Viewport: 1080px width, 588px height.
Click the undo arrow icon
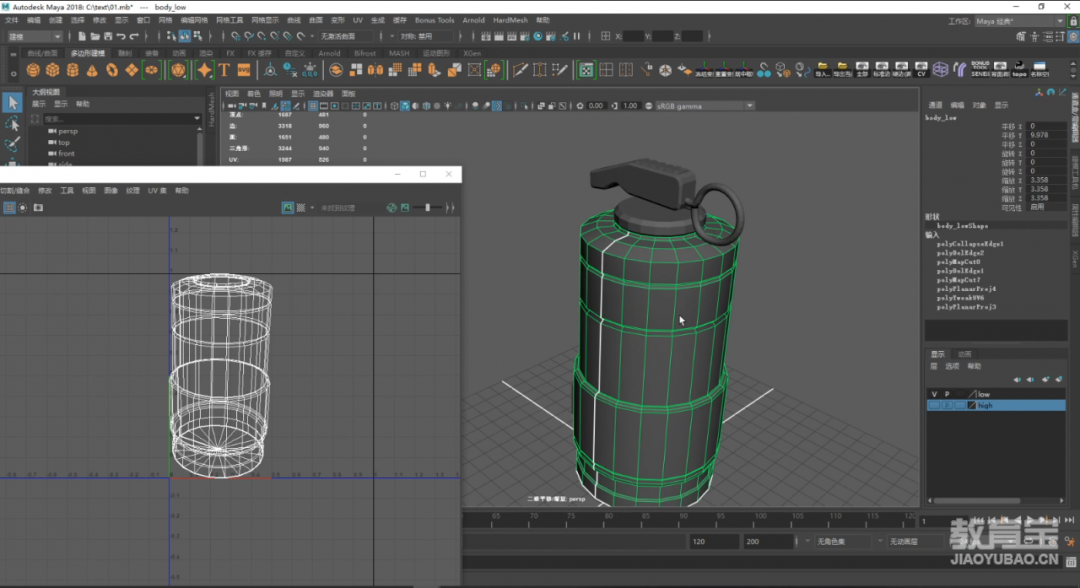pyautogui.click(x=121, y=36)
